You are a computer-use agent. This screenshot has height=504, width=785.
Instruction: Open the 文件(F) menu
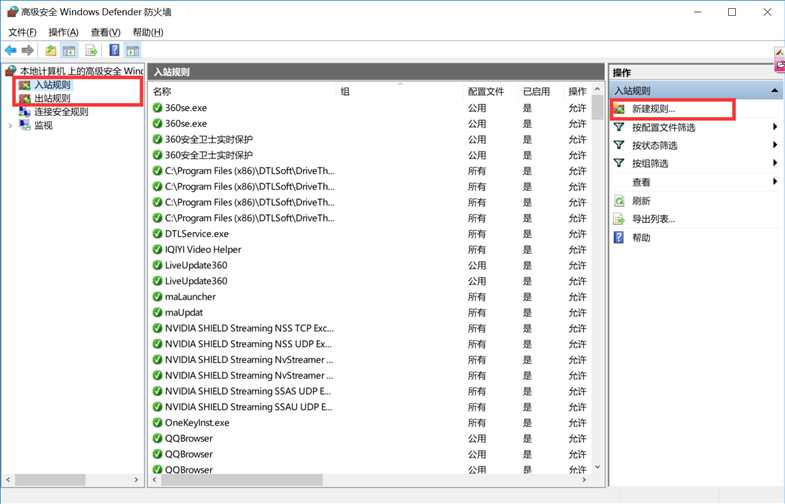(x=22, y=32)
